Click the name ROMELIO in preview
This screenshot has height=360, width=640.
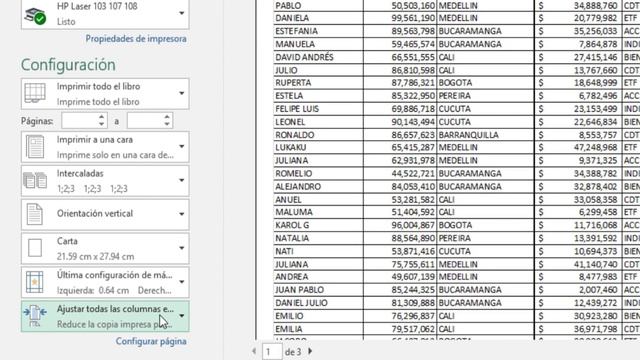293,173
